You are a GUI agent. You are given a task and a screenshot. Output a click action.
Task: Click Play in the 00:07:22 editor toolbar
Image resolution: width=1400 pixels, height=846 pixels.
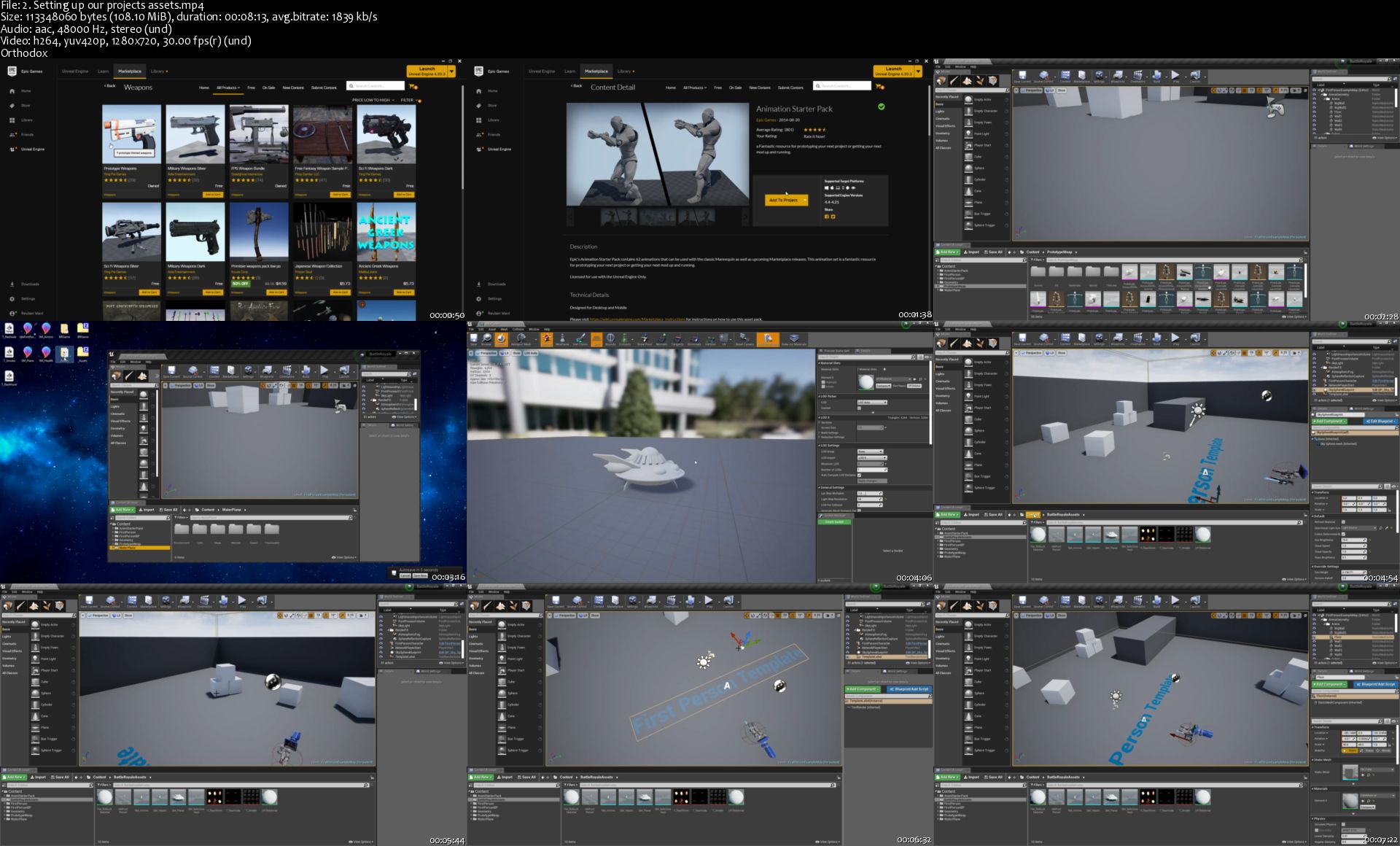pos(1175,602)
